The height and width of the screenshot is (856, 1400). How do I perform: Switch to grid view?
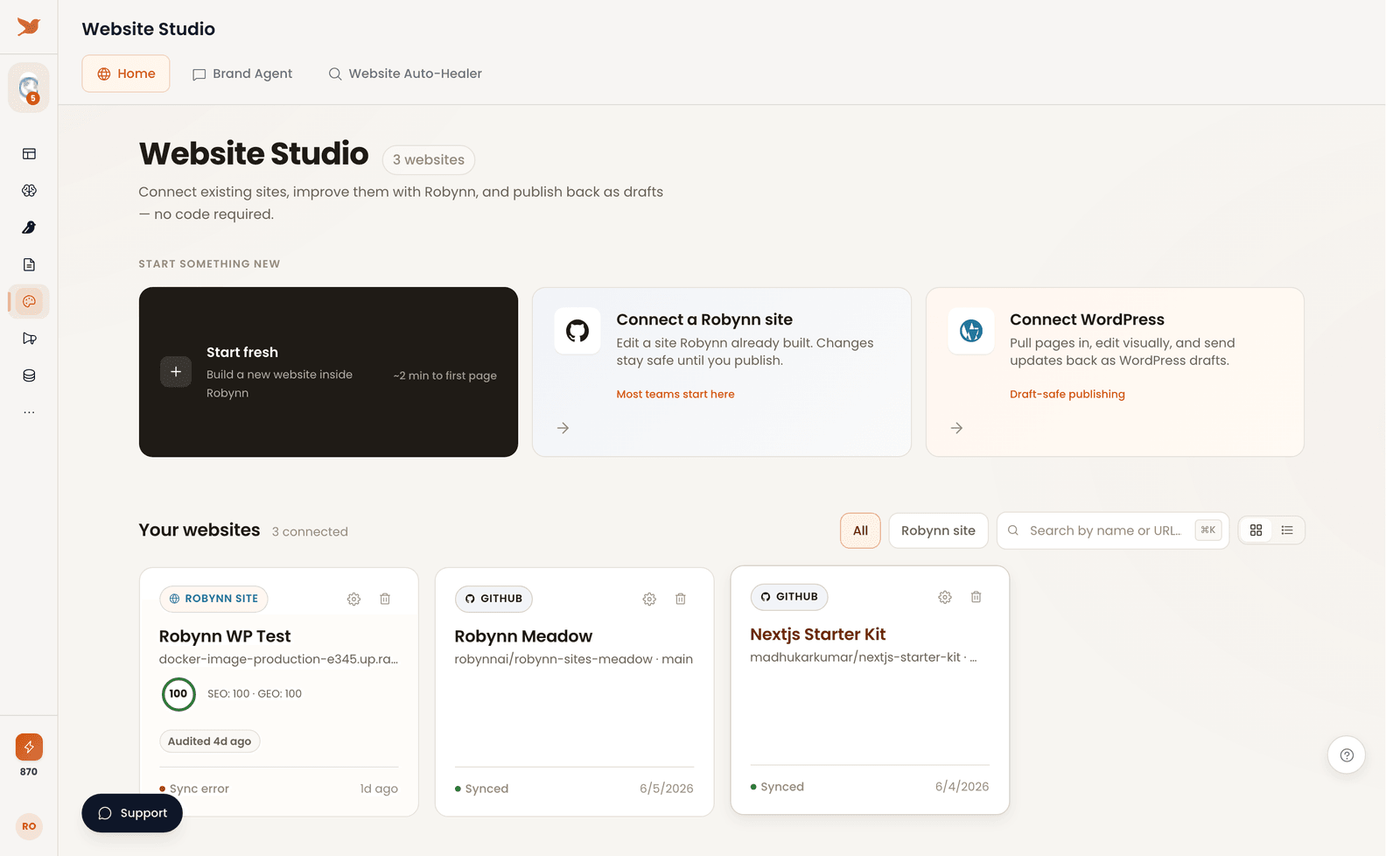[x=1256, y=530]
